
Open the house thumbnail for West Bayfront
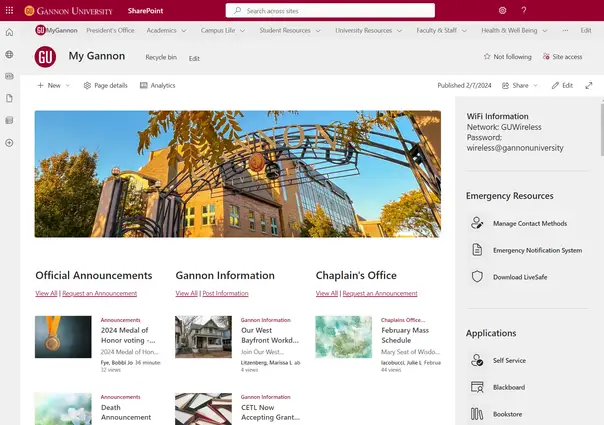[x=203, y=337]
